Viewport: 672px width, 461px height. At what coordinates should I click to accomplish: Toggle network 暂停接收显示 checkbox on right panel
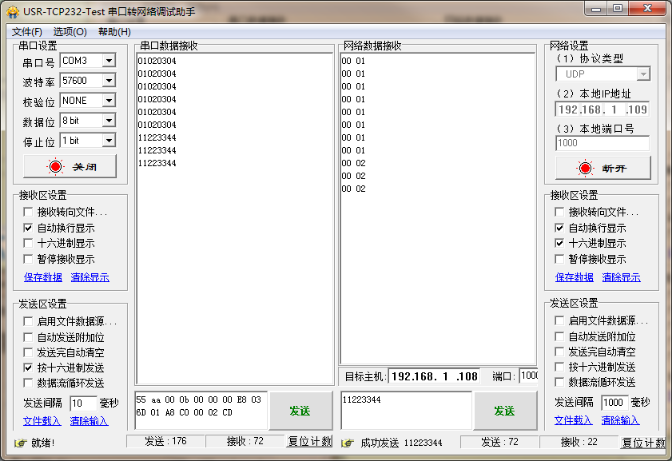[x=560, y=259]
